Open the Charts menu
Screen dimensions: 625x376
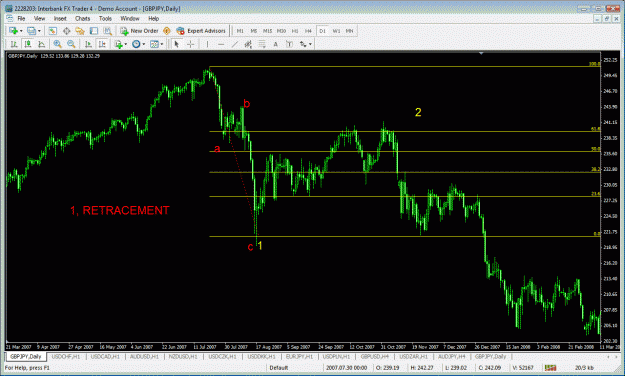[83, 18]
